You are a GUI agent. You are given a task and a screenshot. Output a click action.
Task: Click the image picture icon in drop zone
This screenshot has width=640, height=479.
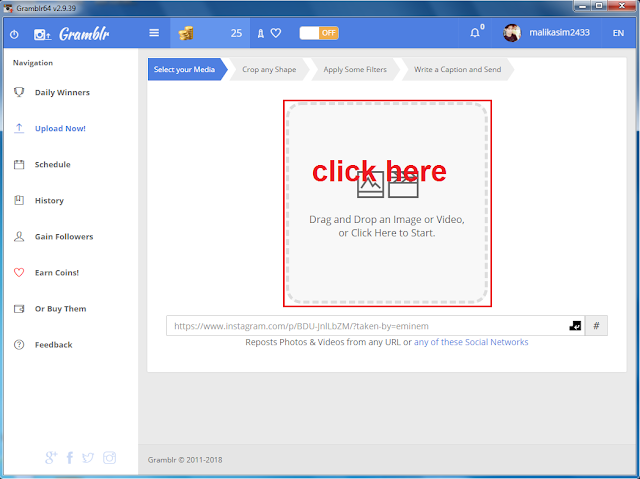[x=370, y=184]
